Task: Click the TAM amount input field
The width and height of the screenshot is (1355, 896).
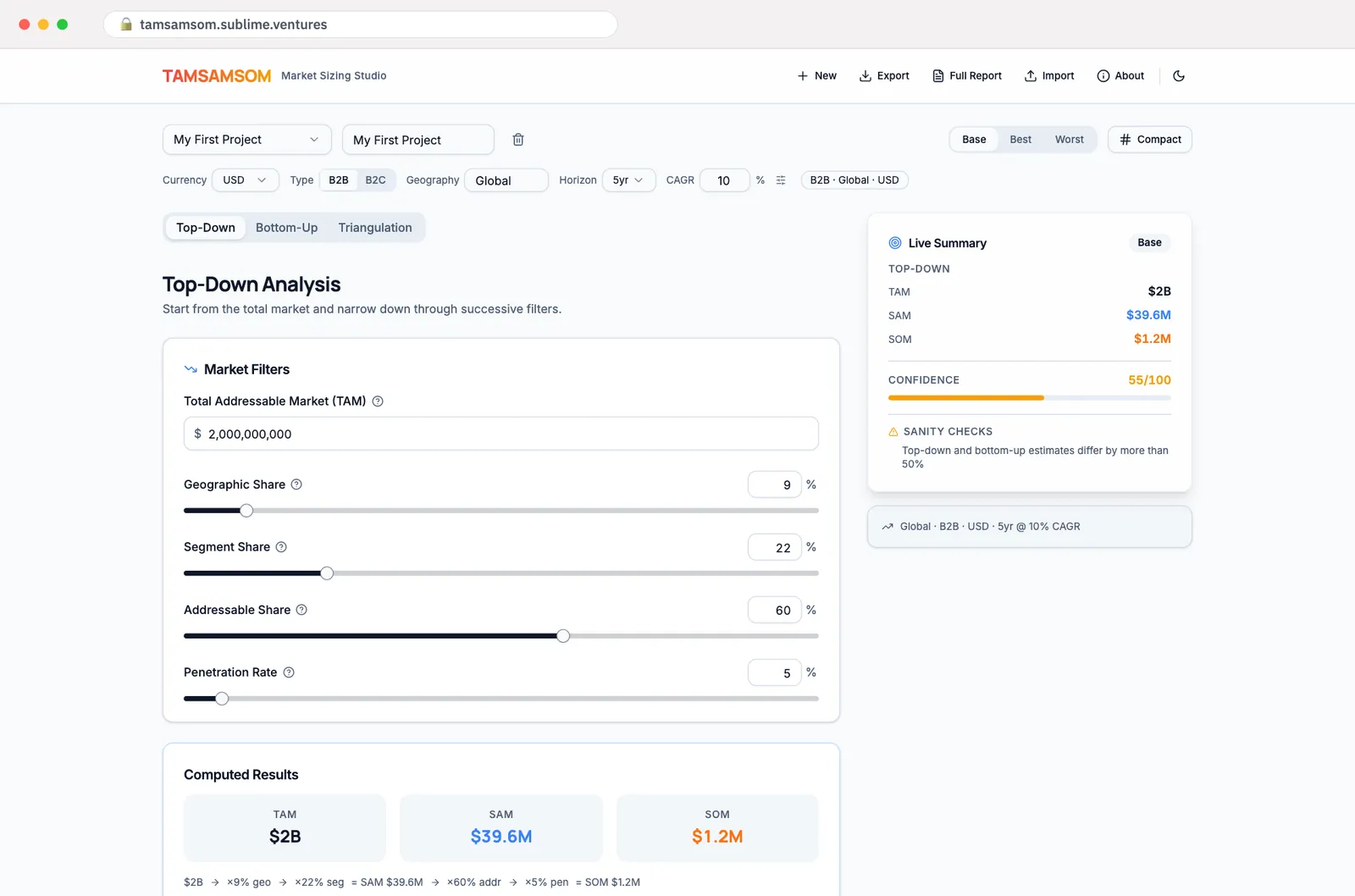Action: pyautogui.click(x=501, y=434)
